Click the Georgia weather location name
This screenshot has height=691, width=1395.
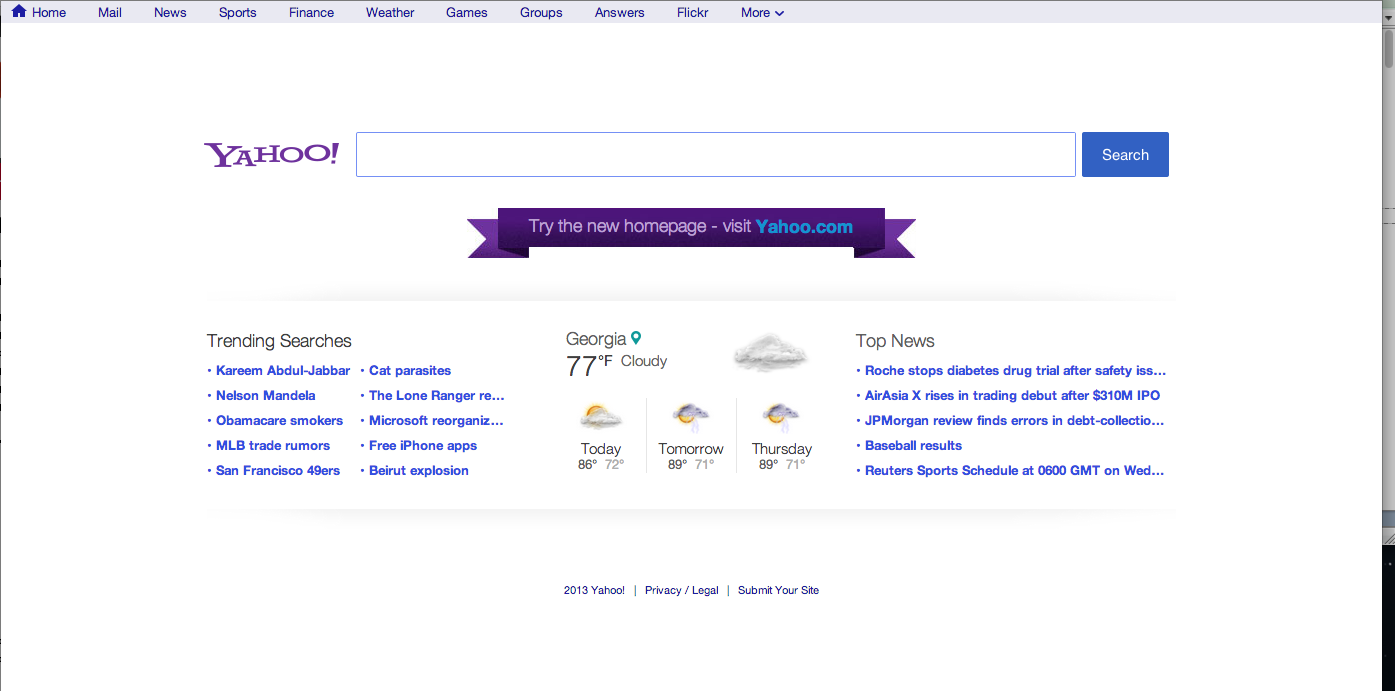coord(596,339)
